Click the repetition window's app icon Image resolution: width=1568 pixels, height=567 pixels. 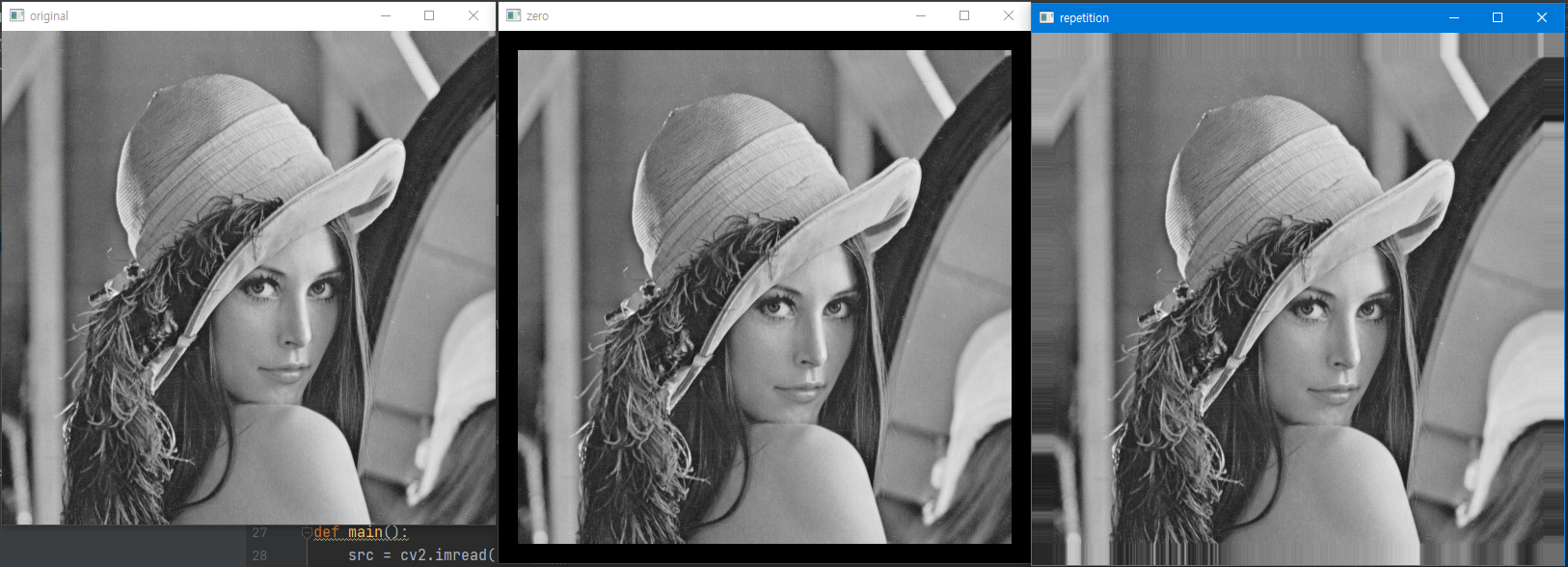(x=1046, y=17)
